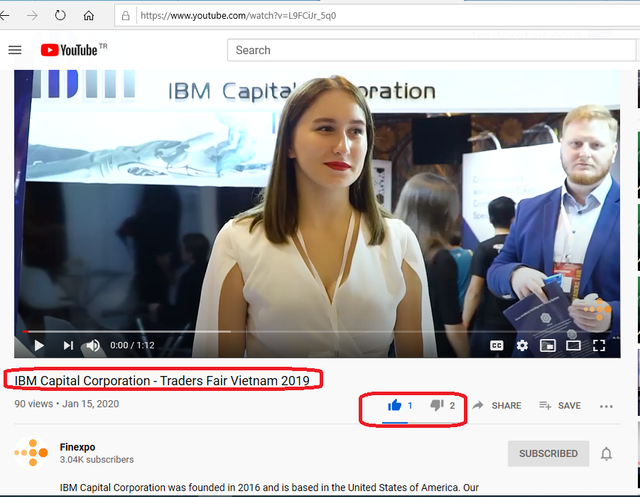Toggle notifications with the bell icon
This screenshot has width=640, height=497.
(x=606, y=454)
